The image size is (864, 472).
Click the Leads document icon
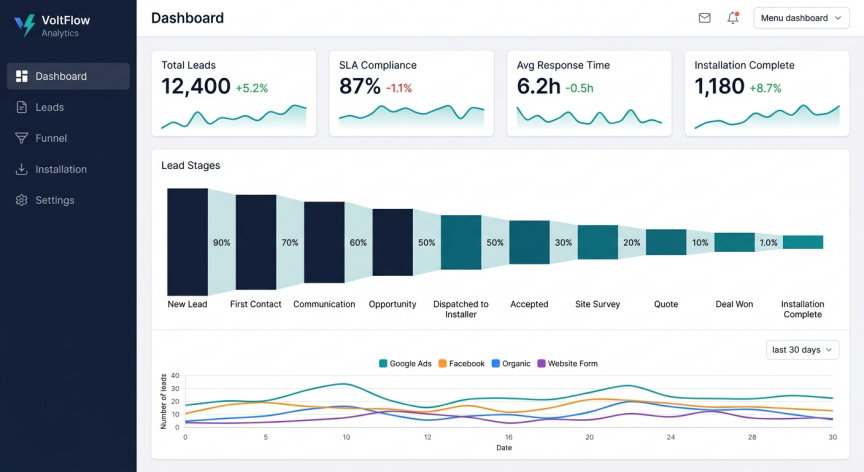point(21,107)
